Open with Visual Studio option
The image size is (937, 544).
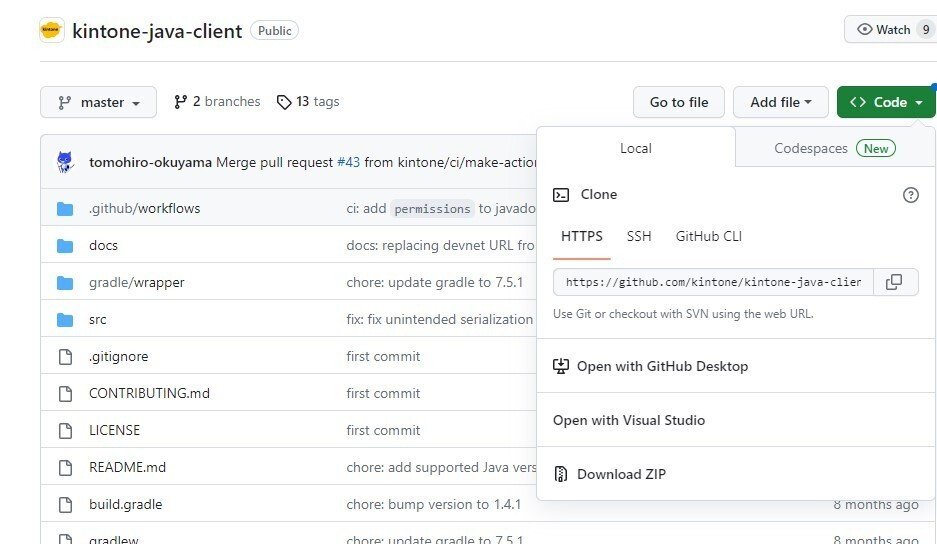[x=629, y=420]
